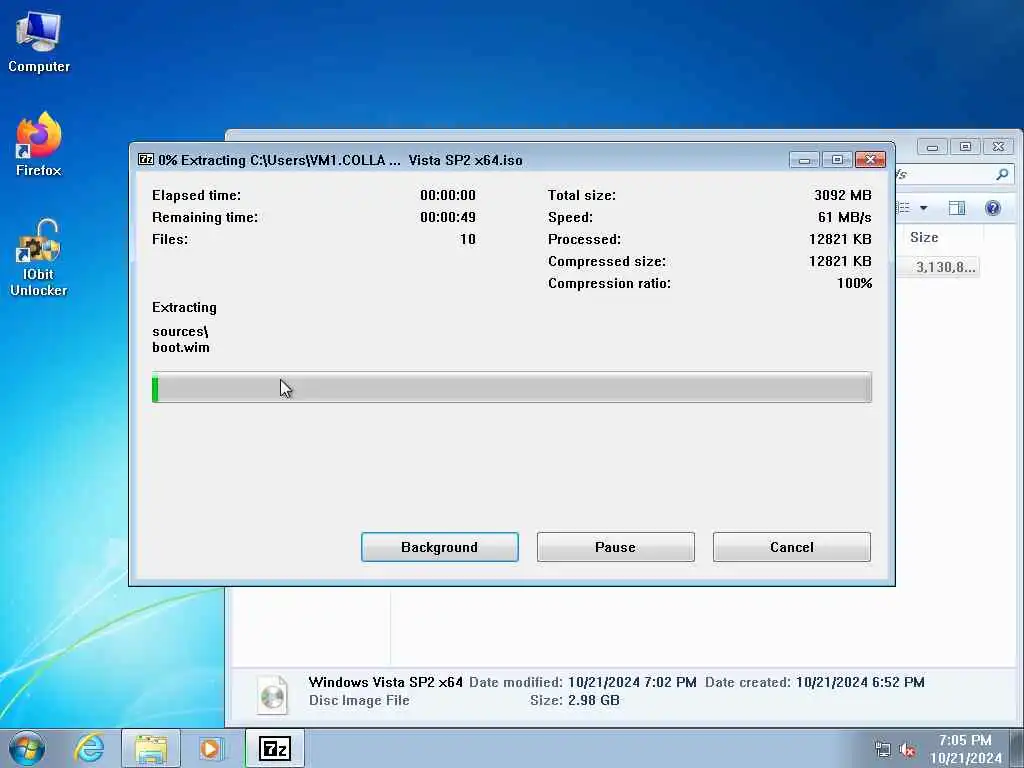Click the Date created value 10/21/2024 6:52 PM
This screenshot has height=768, width=1024.
click(x=860, y=682)
